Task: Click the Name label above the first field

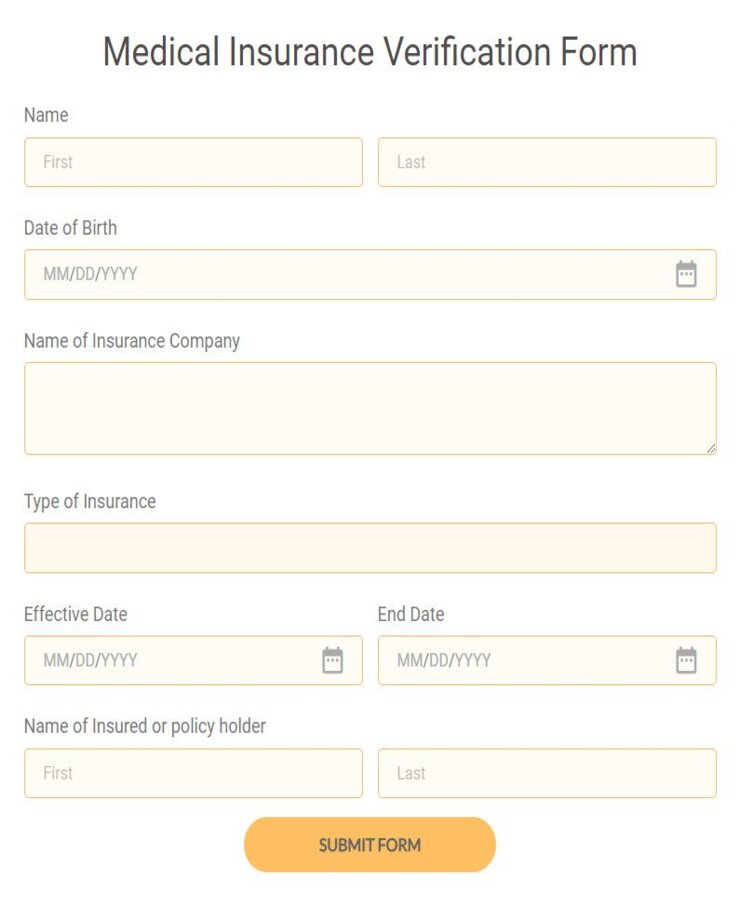Action: [x=46, y=115]
